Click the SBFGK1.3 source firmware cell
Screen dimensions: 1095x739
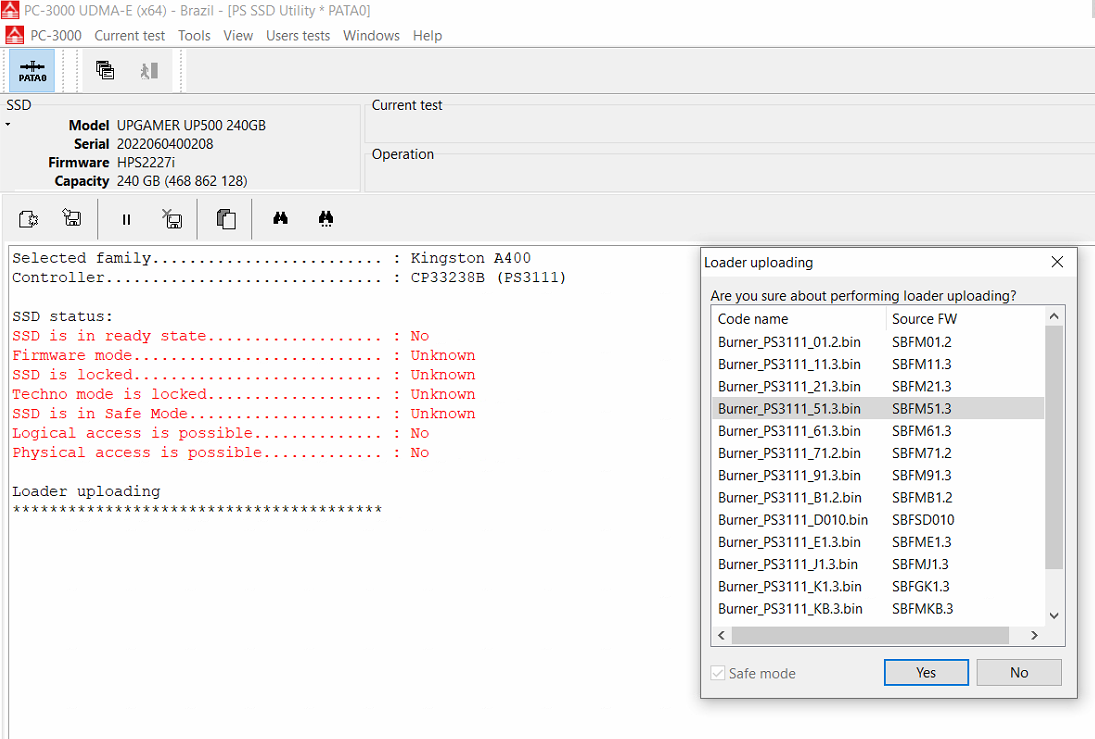[x=920, y=587]
